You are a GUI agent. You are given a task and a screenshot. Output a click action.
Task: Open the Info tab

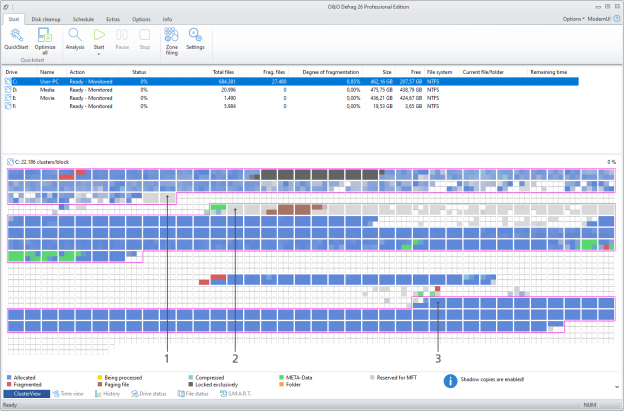point(167,19)
